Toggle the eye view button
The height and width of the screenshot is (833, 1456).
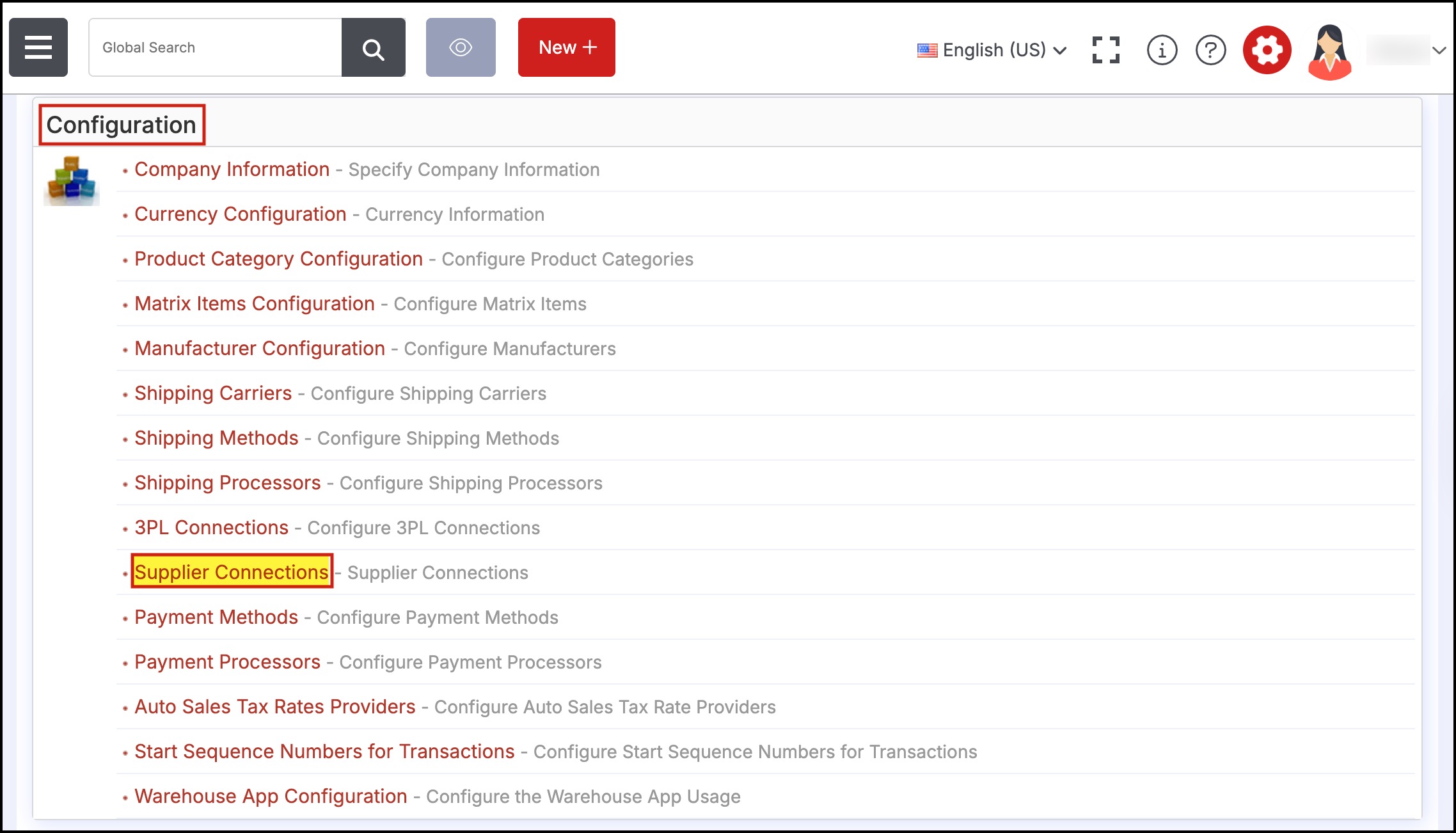(x=461, y=47)
